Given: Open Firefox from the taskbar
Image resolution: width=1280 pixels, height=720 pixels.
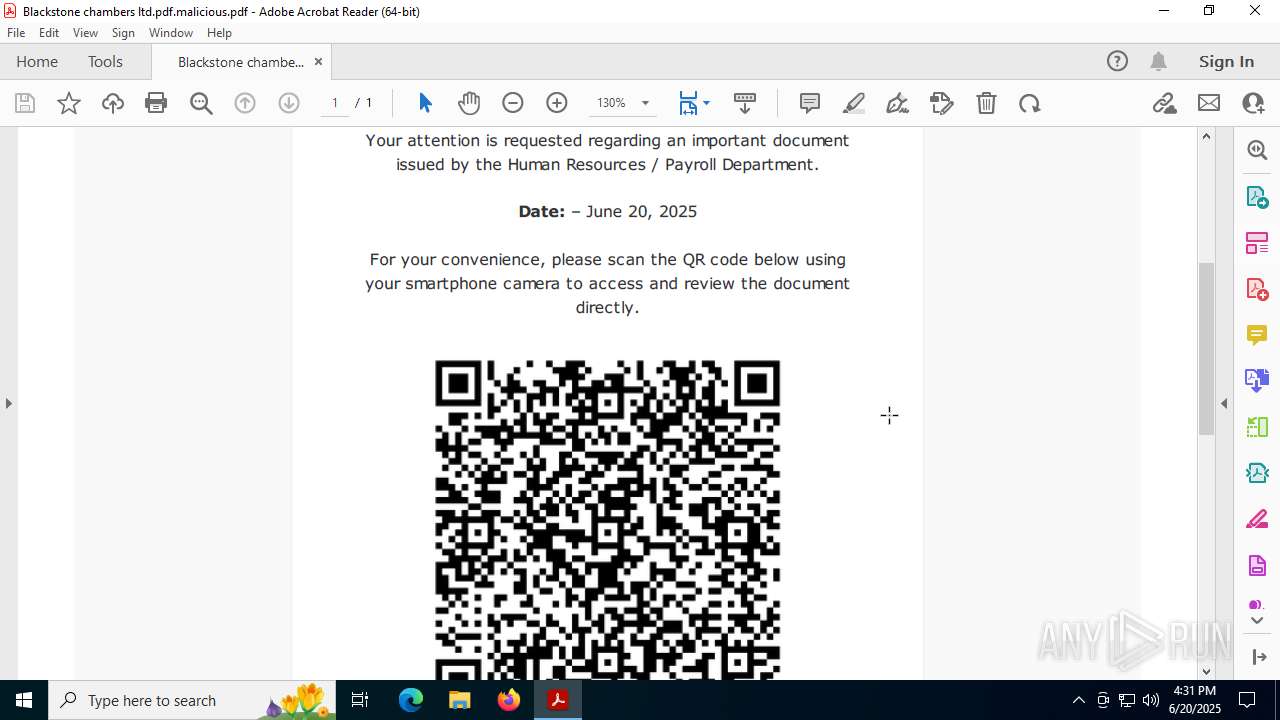Looking at the screenshot, I should point(509,700).
